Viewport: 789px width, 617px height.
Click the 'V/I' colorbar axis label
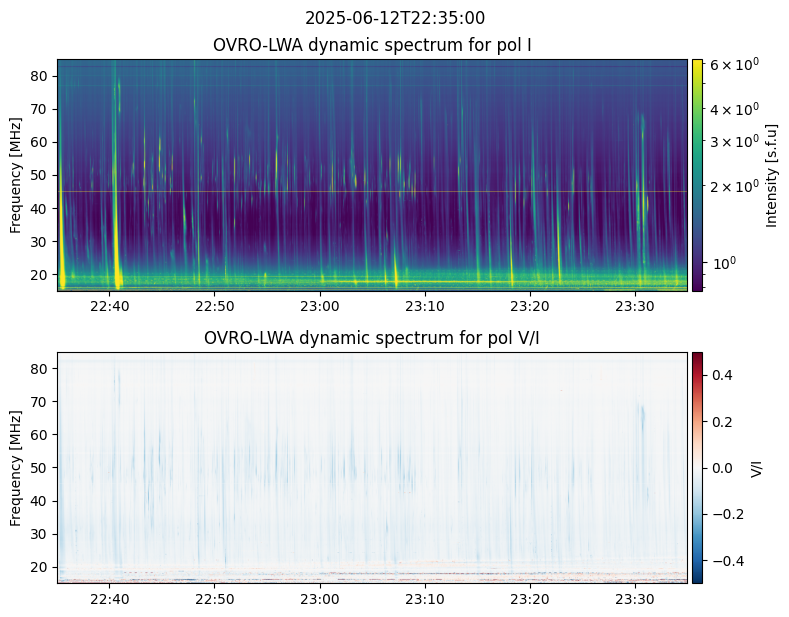tap(757, 467)
